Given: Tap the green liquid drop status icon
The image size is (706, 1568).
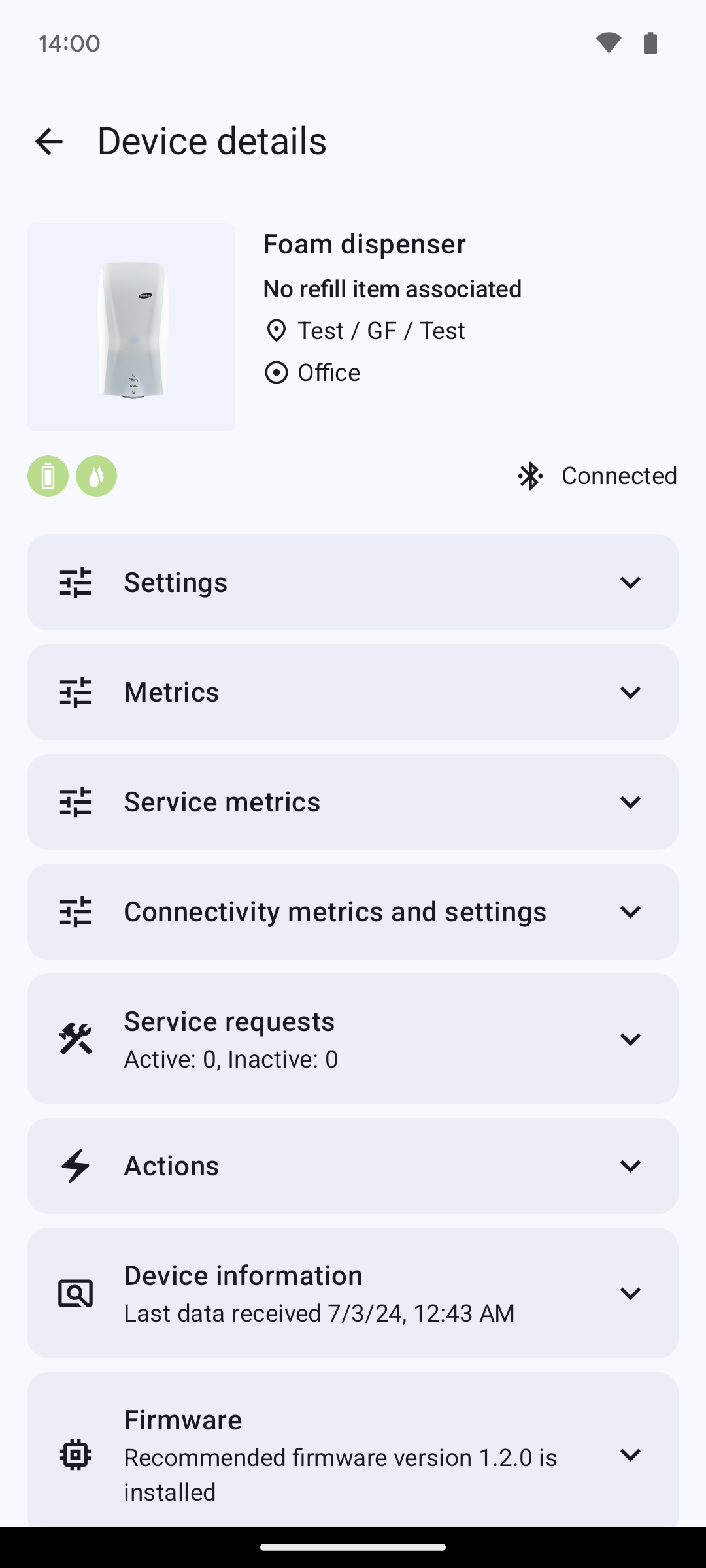Looking at the screenshot, I should click(97, 476).
